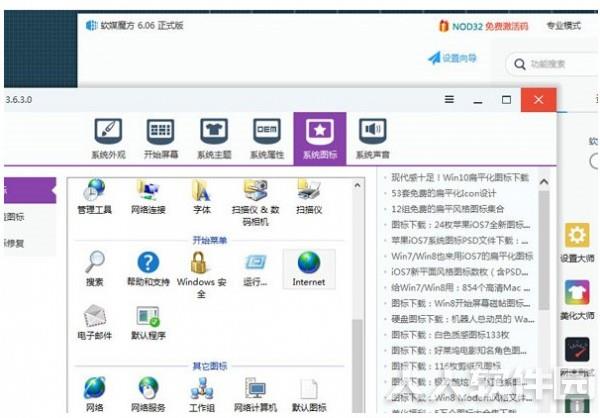Screen dimensions: 600x418
Task: Select the 字体 folder icon
Action: point(202,196)
